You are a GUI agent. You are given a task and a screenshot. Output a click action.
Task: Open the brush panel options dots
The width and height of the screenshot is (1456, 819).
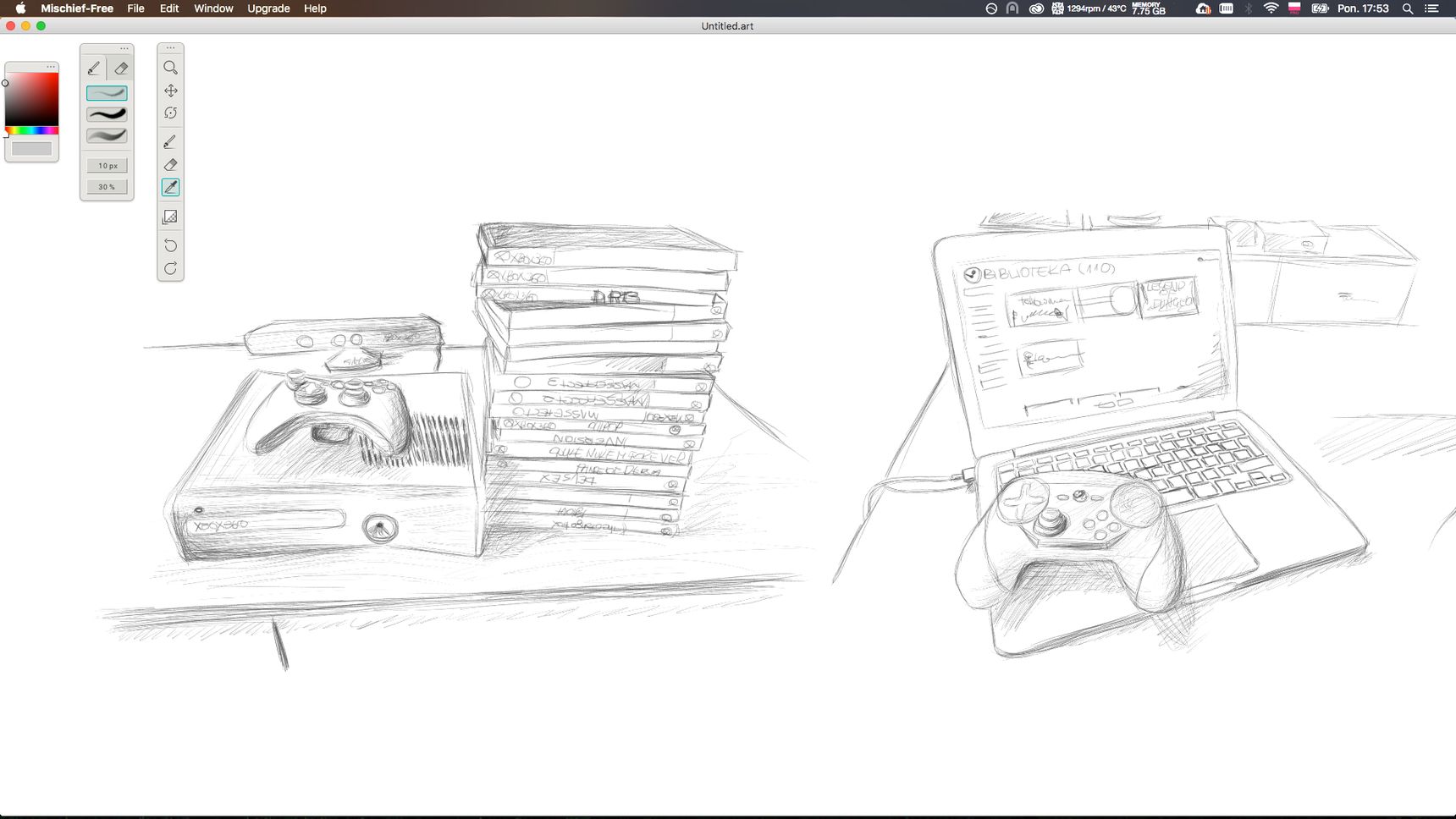[124, 48]
